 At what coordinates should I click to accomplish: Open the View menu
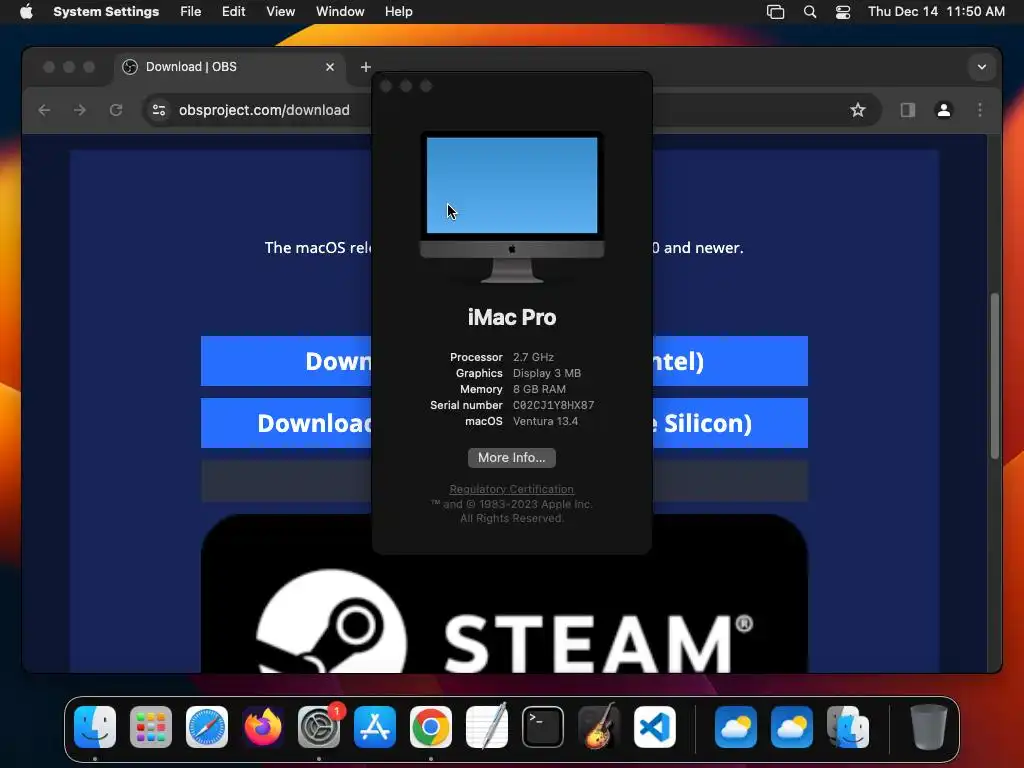pos(280,12)
